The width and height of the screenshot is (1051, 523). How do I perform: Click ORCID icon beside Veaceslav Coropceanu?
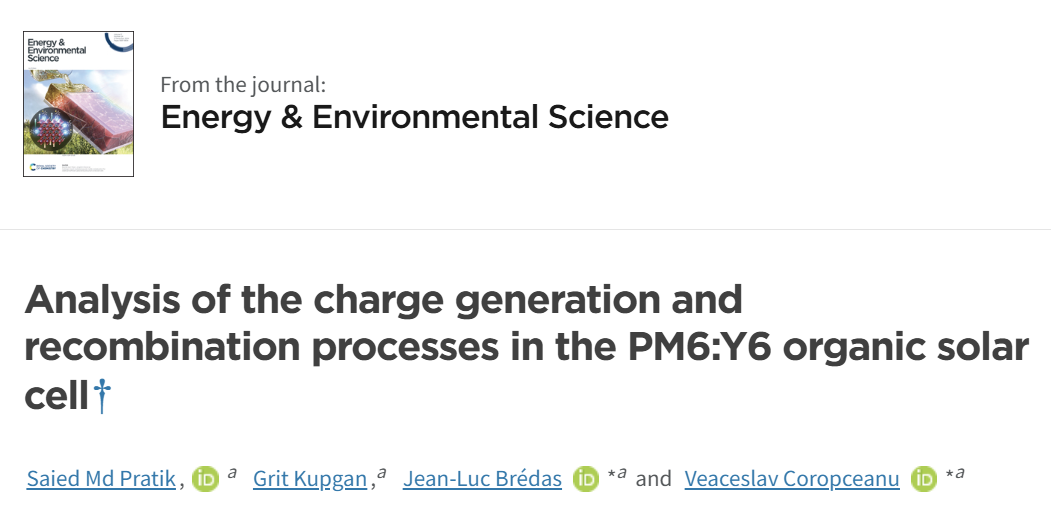(x=924, y=479)
